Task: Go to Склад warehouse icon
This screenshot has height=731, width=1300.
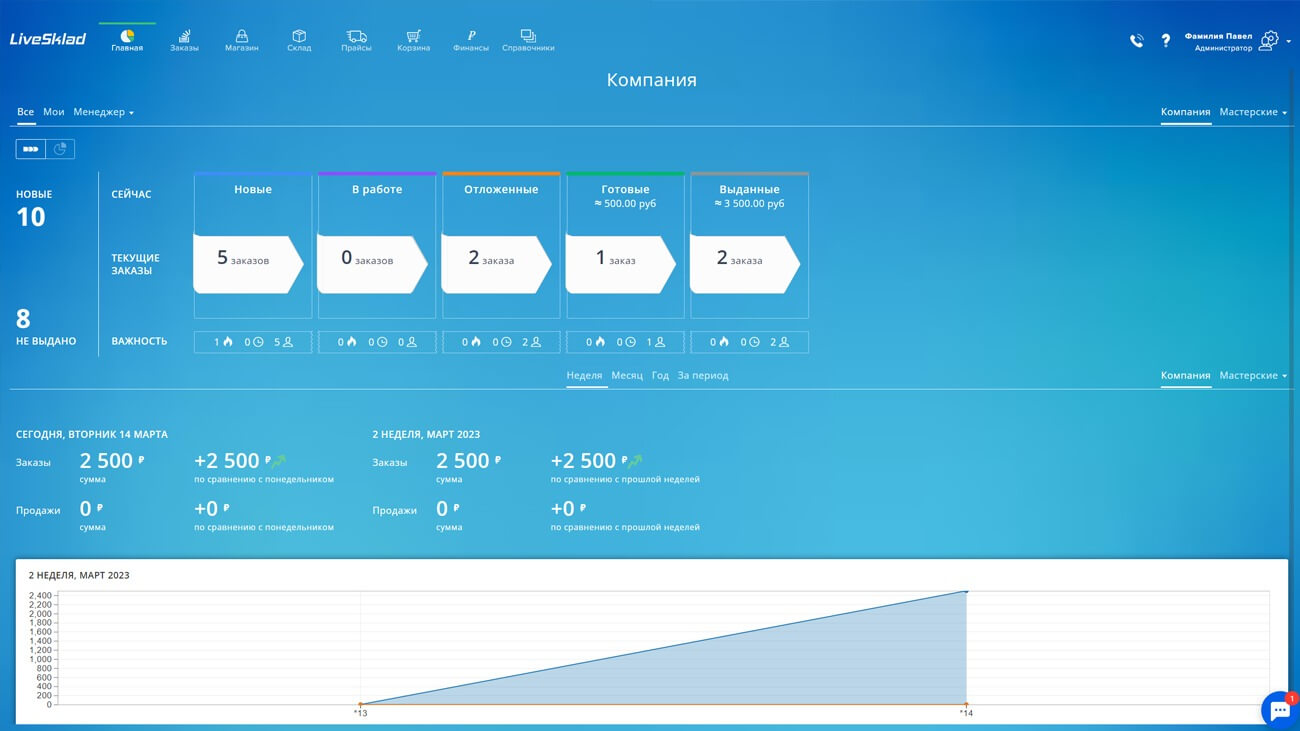Action: [299, 37]
